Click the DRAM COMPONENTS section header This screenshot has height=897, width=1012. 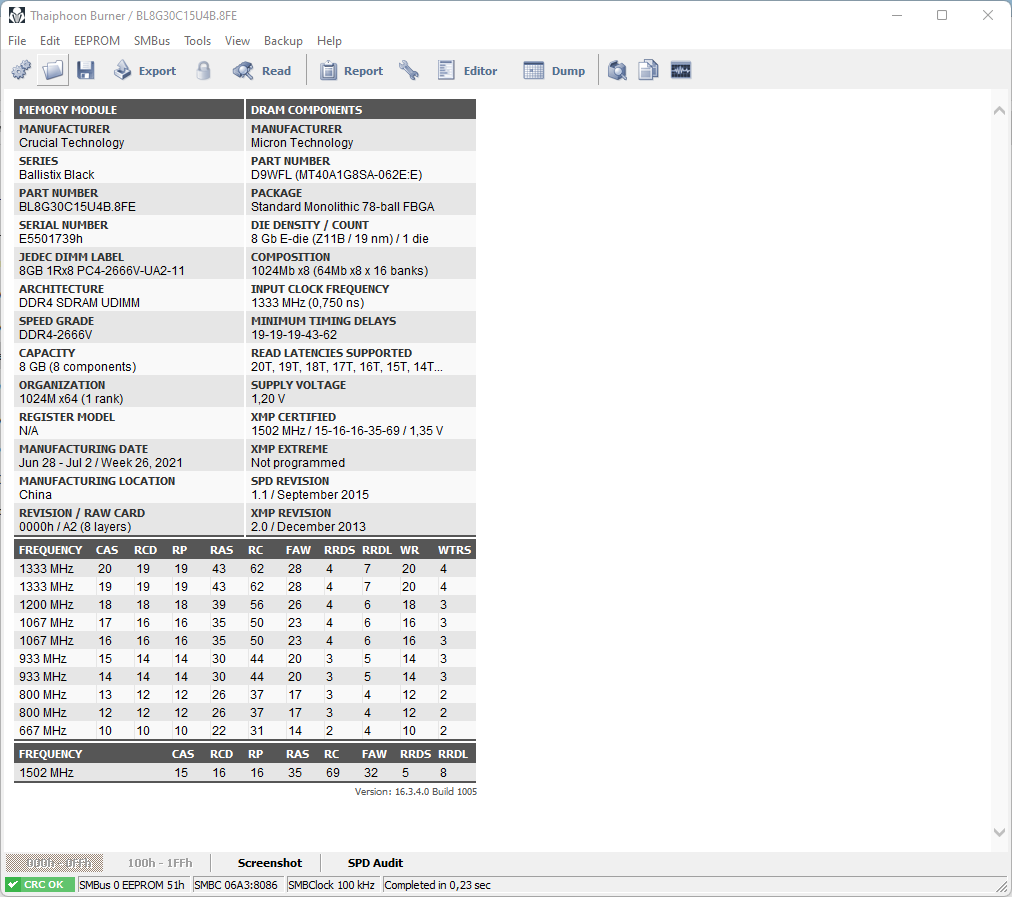point(361,110)
